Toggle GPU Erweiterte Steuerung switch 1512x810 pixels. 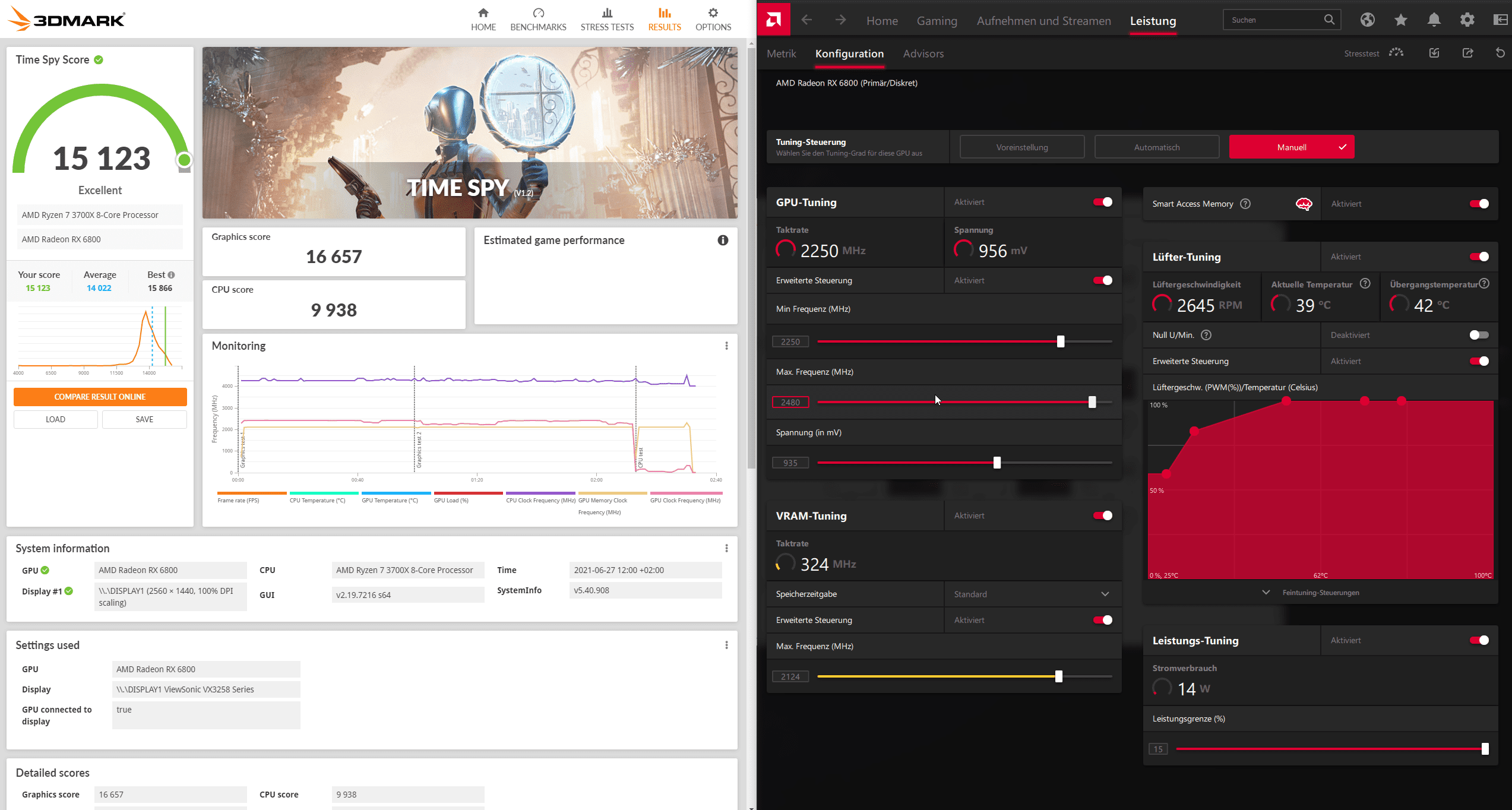[1103, 280]
